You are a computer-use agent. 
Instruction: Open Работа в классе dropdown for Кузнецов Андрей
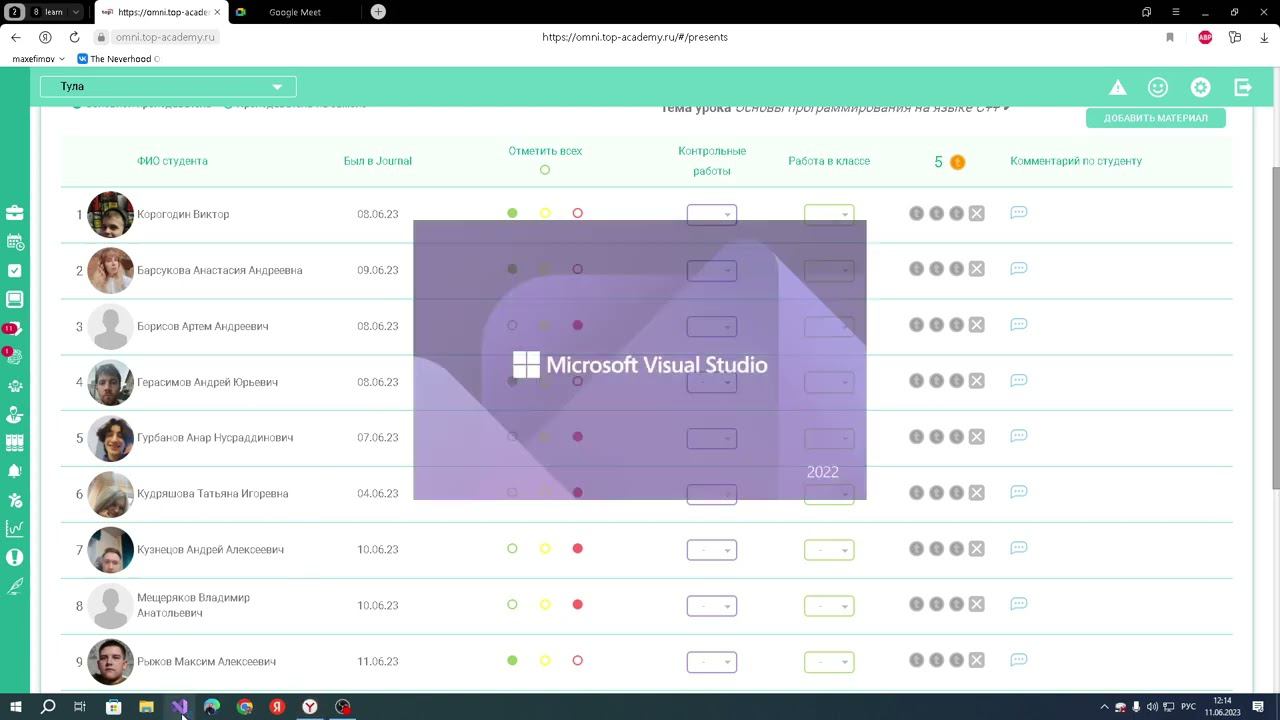point(829,550)
